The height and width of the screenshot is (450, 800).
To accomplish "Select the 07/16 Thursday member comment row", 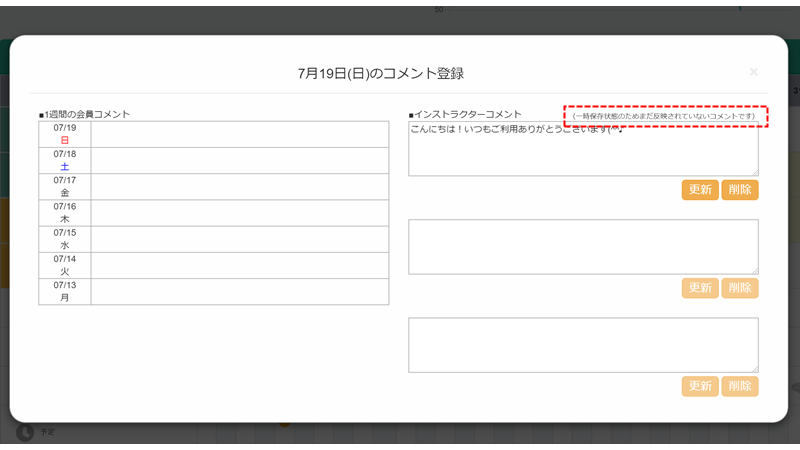I will [239, 212].
